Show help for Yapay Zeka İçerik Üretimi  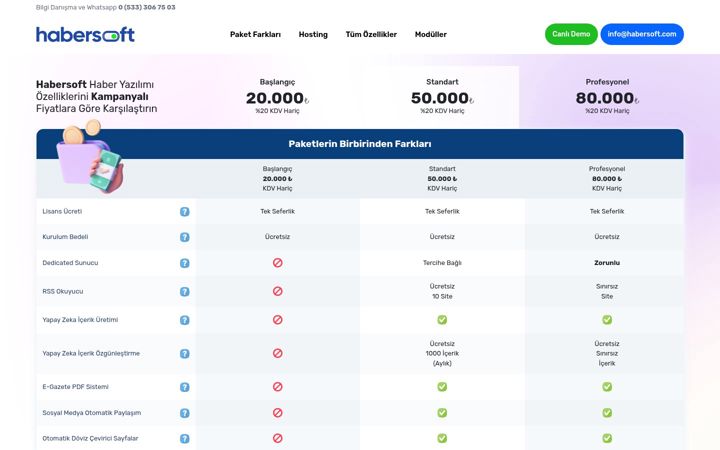coord(185,320)
